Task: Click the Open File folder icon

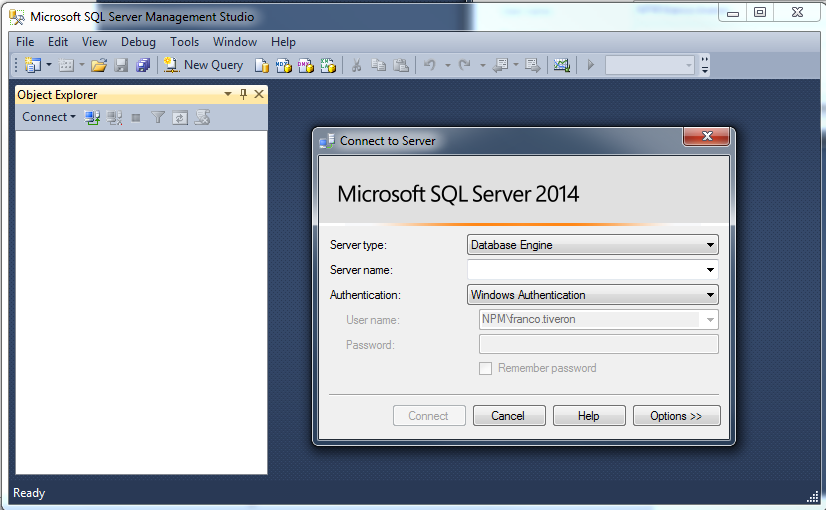Action: [99, 65]
